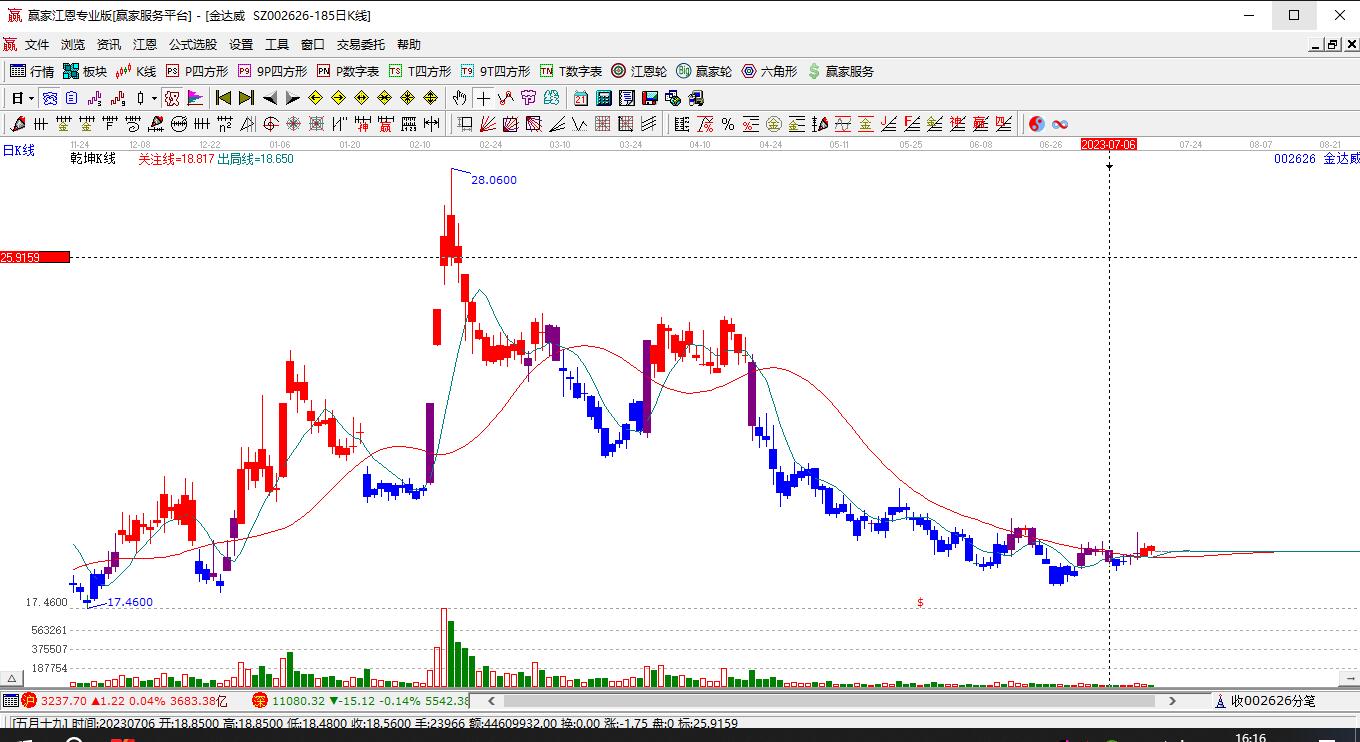Click the 002626 stock code link
Screen dimensions: 1360x742
click(x=1295, y=159)
